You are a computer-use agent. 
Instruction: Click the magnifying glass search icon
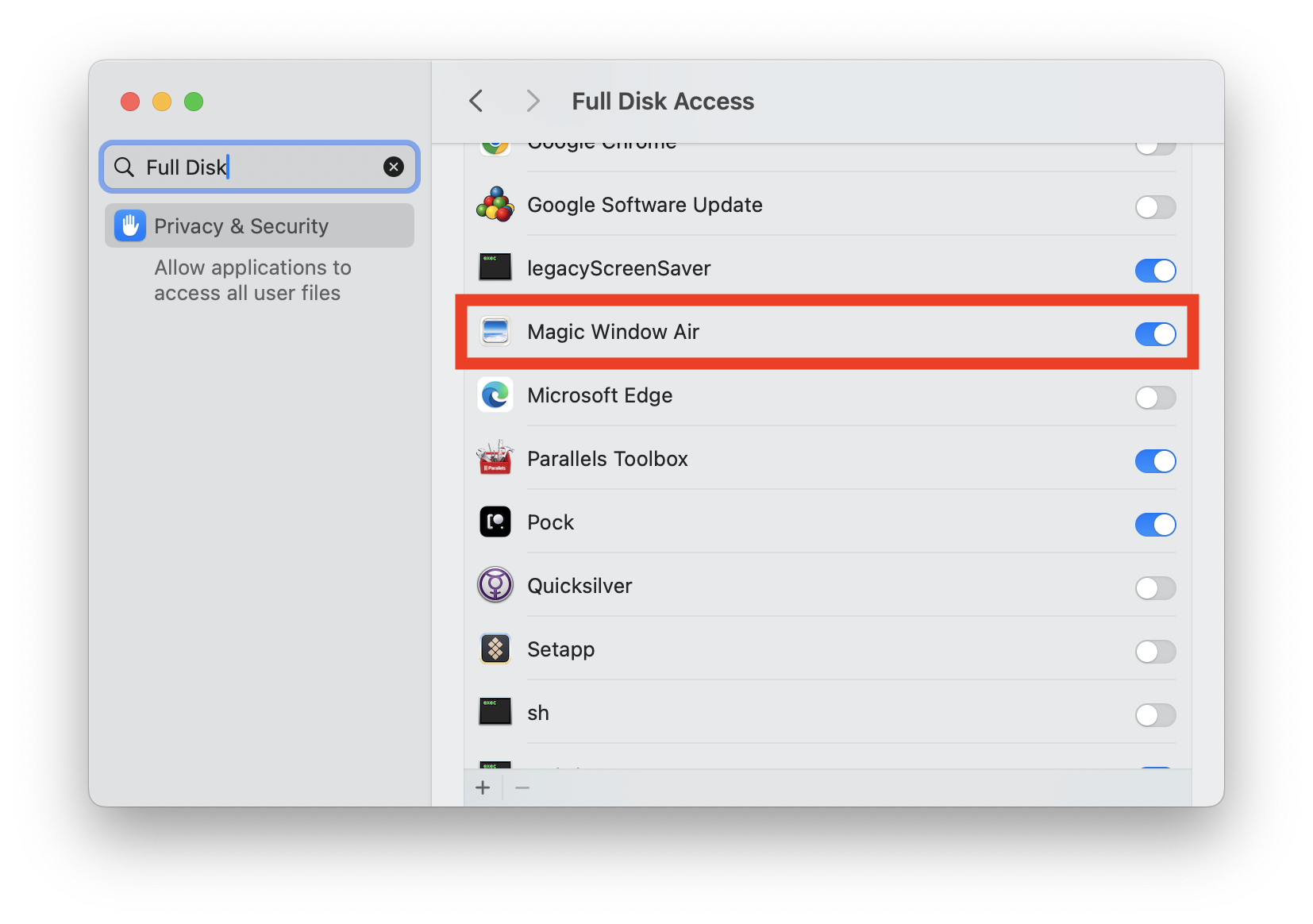click(x=125, y=167)
